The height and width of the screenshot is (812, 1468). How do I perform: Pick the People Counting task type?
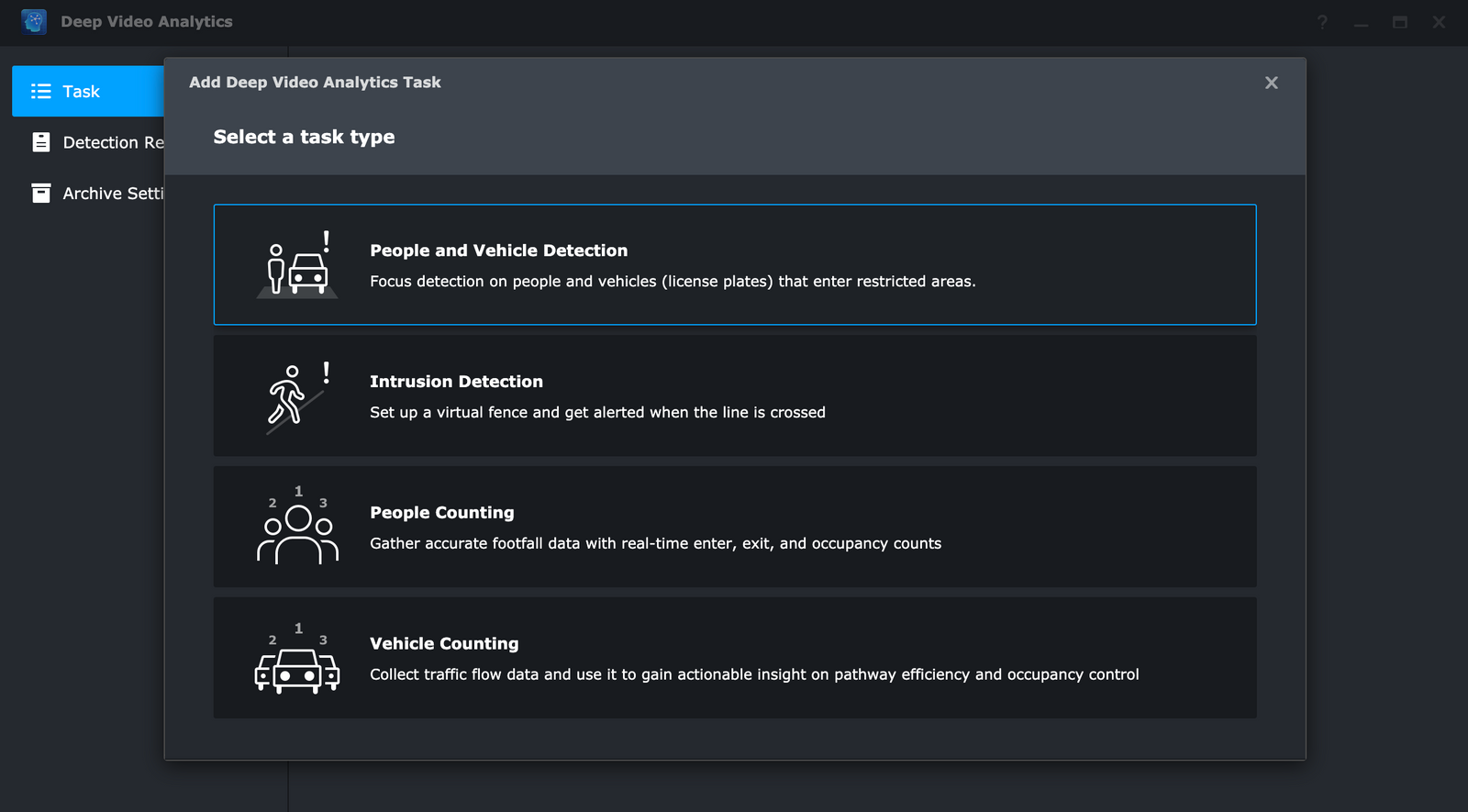(734, 527)
